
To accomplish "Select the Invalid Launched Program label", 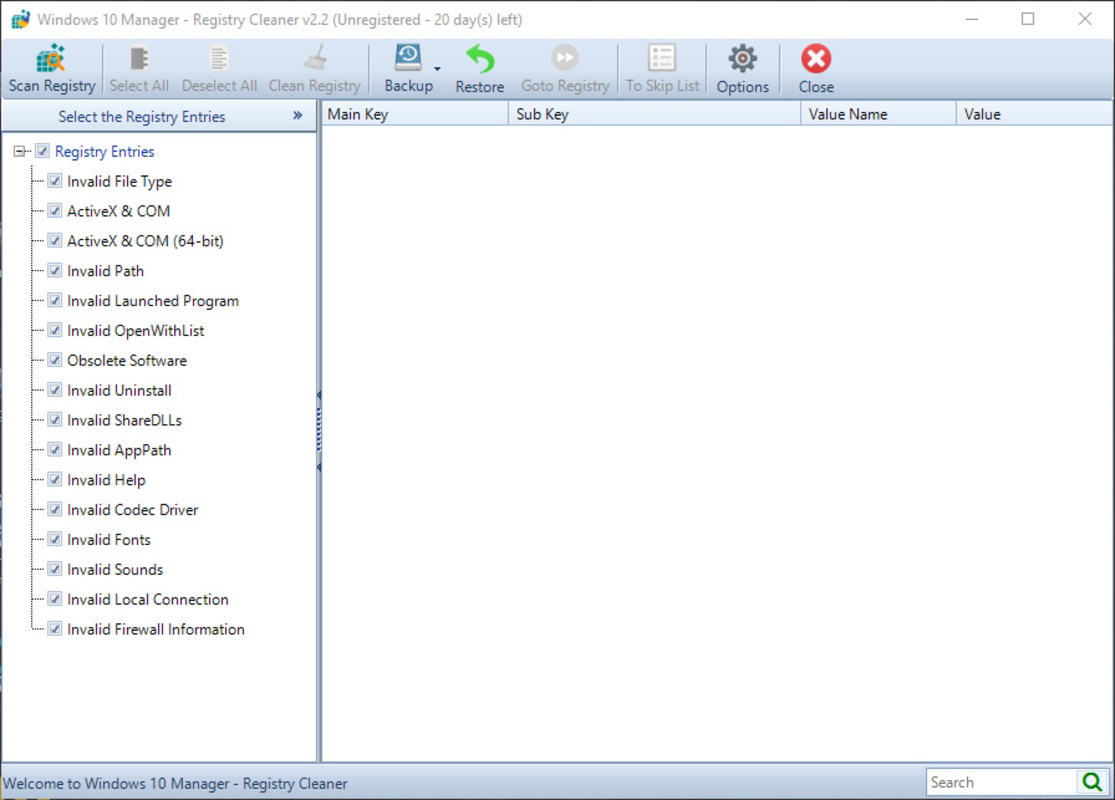I will pyautogui.click(x=153, y=301).
